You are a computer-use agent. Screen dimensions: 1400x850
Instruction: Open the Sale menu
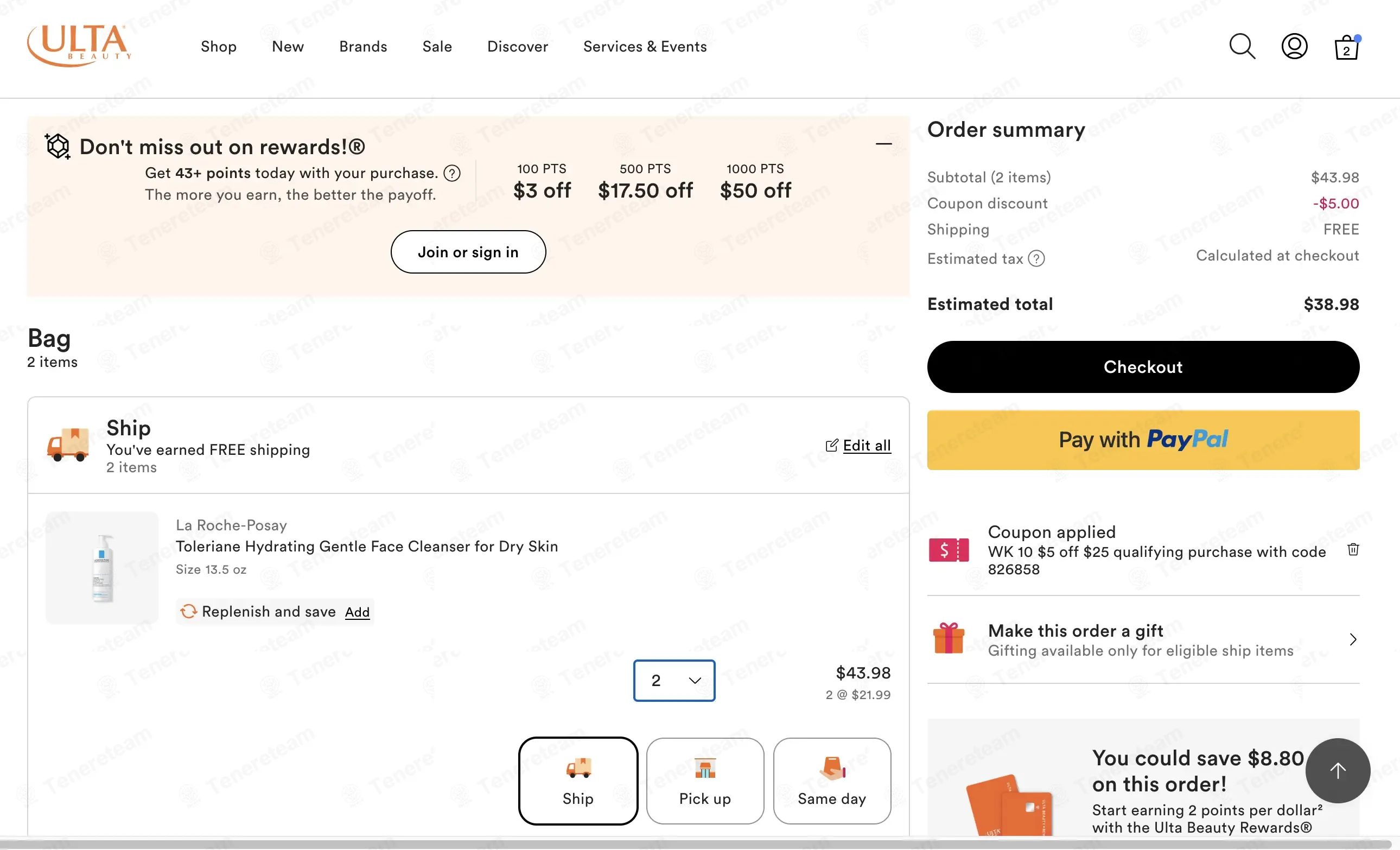click(x=437, y=47)
